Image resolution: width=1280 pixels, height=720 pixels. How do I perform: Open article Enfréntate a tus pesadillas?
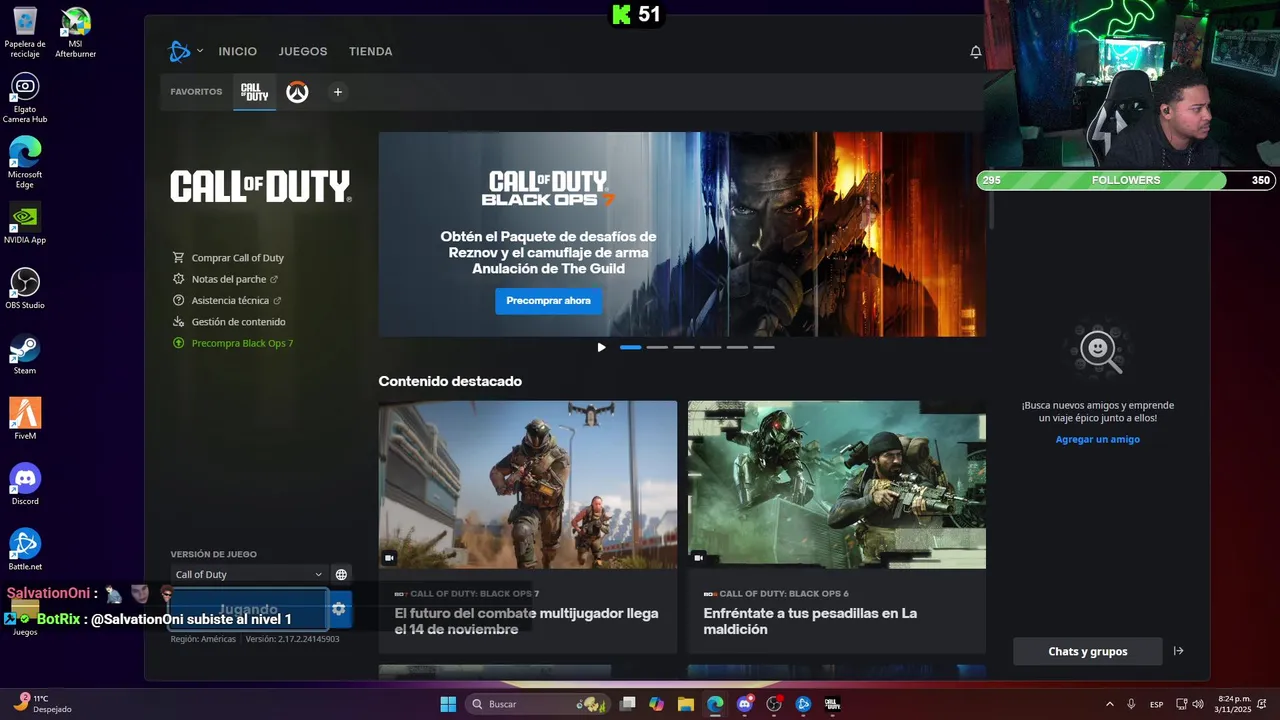[x=810, y=621]
